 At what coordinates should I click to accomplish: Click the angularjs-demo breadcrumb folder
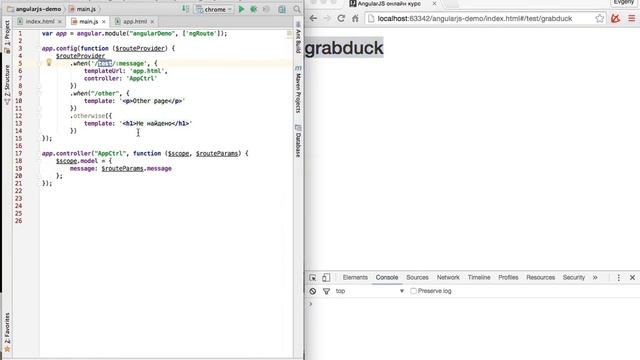pyautogui.click(x=34, y=9)
